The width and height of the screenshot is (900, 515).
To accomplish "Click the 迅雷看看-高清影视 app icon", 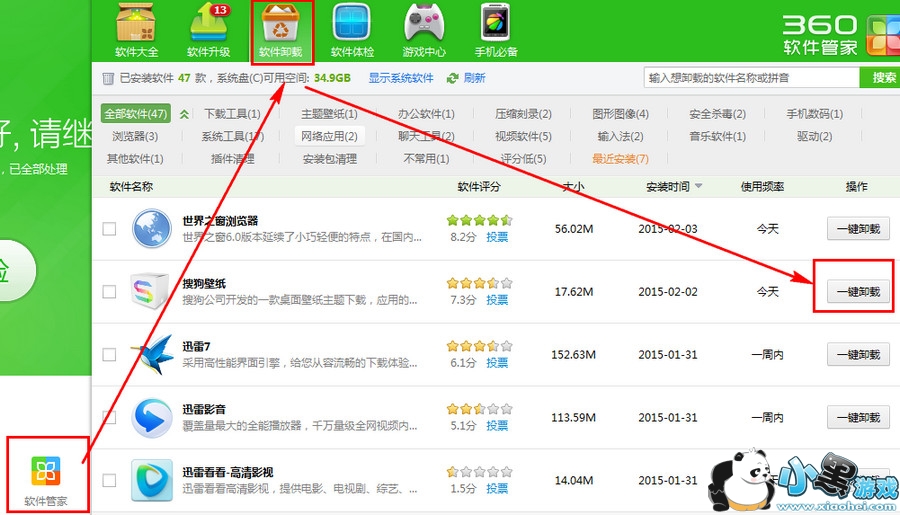I will (x=152, y=480).
